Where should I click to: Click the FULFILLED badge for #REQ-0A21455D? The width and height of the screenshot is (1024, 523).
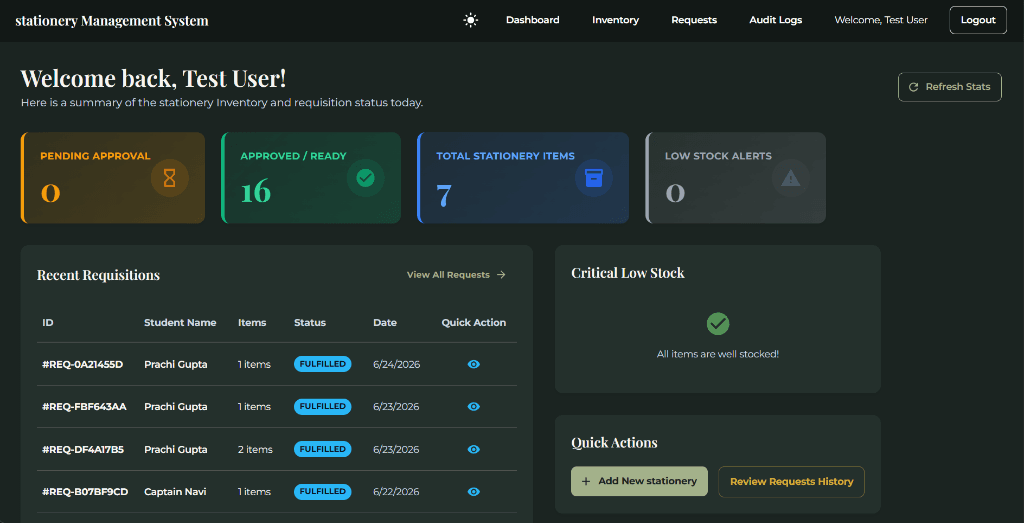(323, 364)
